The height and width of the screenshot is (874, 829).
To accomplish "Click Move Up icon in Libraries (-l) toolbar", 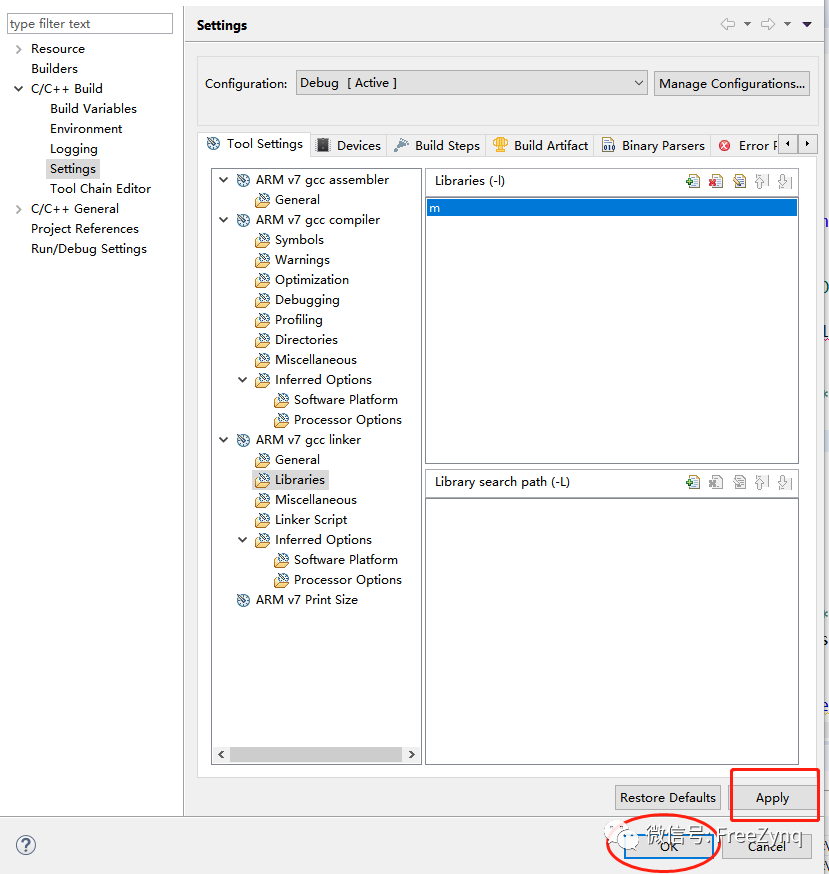I will click(x=762, y=181).
